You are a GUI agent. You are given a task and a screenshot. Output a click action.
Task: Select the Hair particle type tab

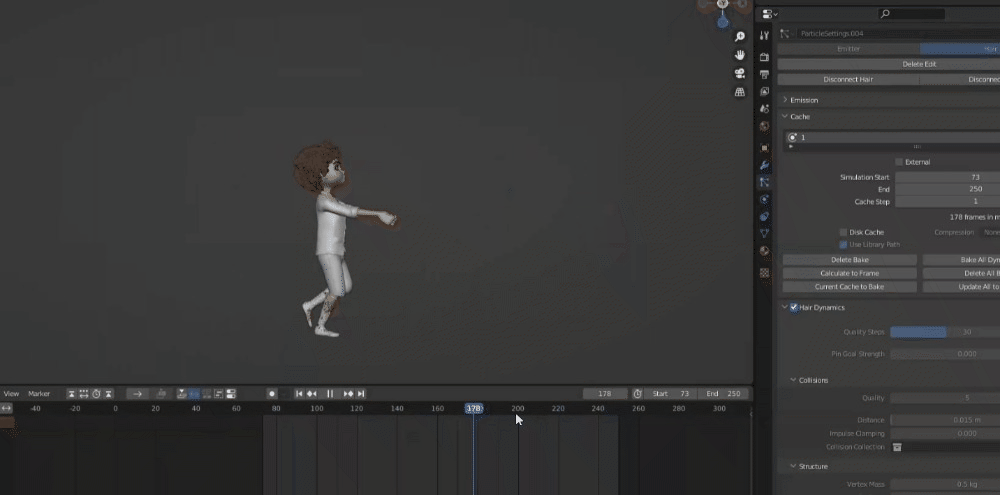pyautogui.click(x=960, y=48)
